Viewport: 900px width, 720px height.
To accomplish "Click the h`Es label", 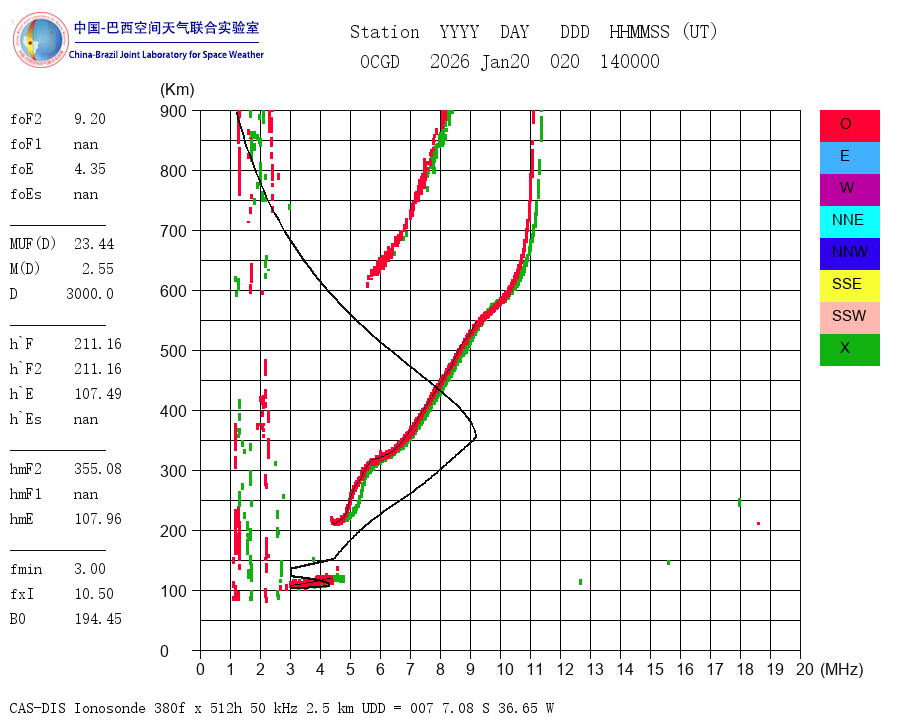I will coord(26,419).
